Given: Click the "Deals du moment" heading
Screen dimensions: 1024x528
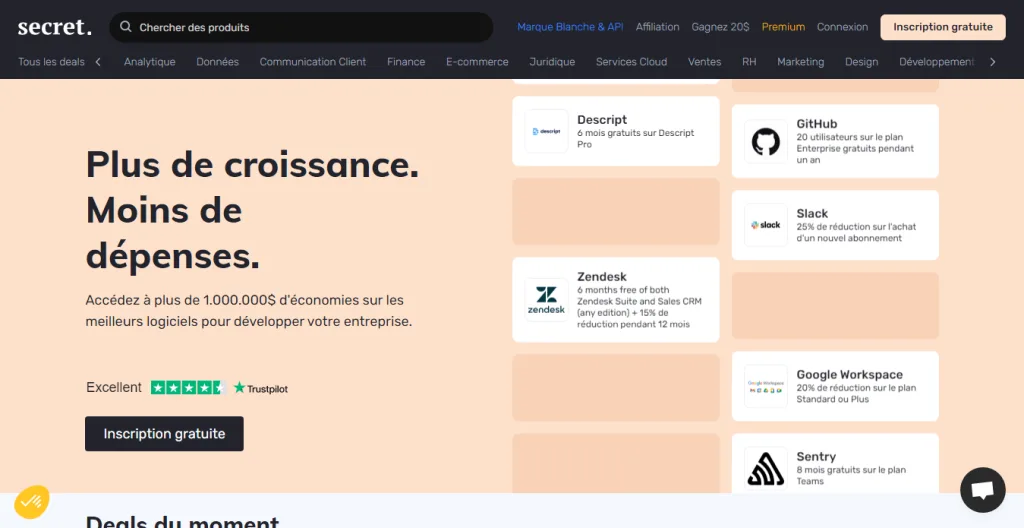Looking at the screenshot, I should (x=182, y=521).
